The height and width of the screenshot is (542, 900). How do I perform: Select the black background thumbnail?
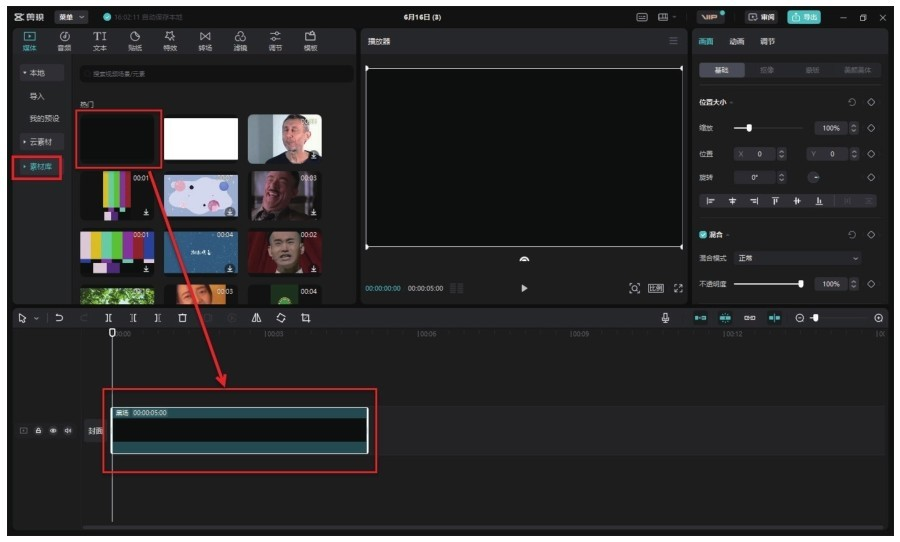118,139
